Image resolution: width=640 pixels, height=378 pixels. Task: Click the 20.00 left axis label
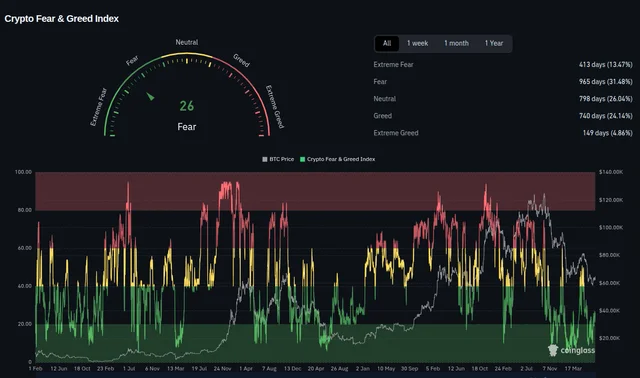coord(24,324)
